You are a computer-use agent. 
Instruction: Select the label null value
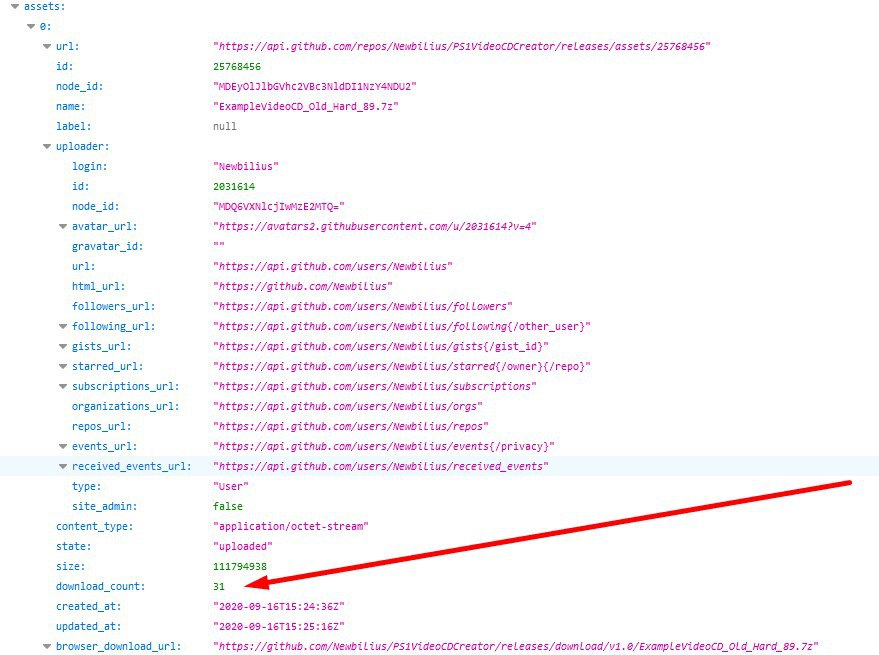(x=225, y=127)
